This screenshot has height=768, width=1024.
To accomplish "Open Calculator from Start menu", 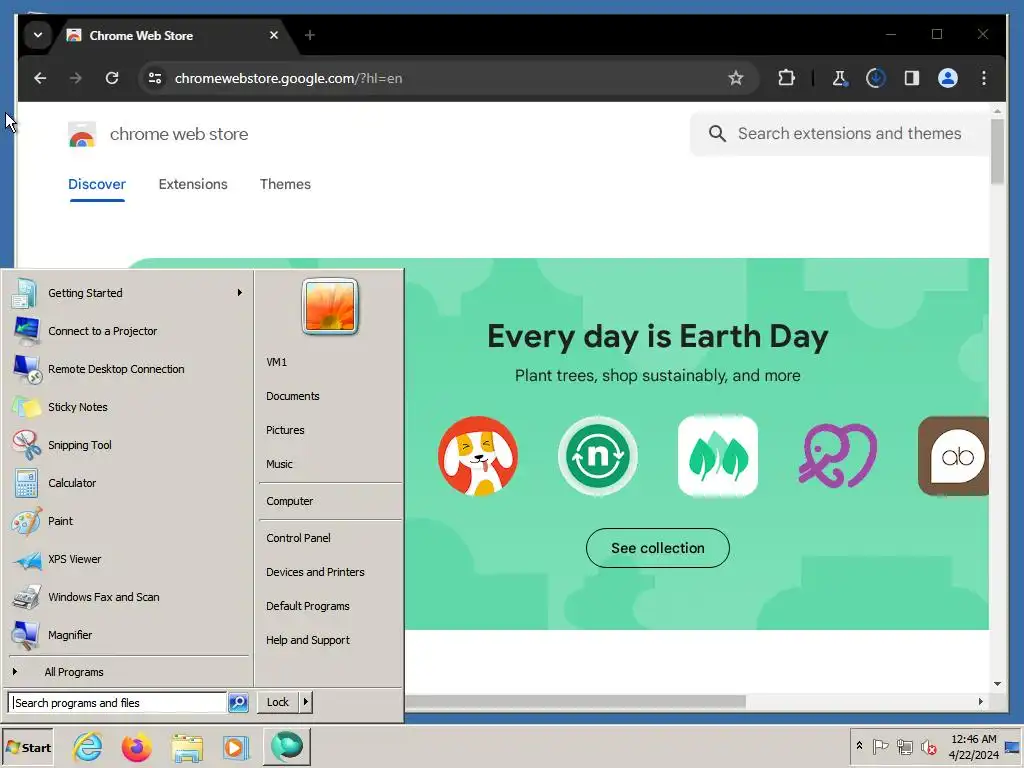I will point(127,483).
